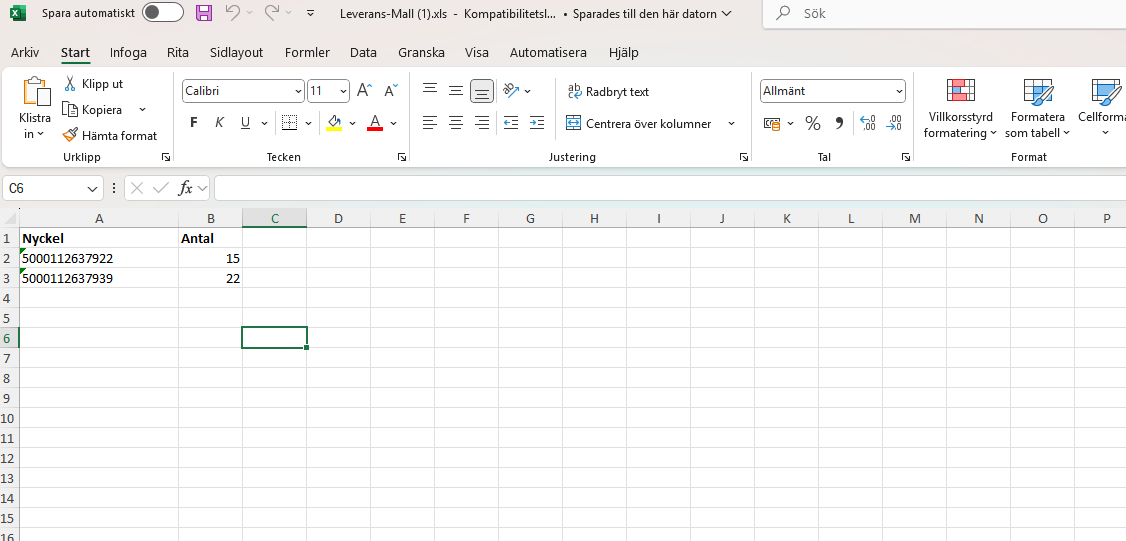
Task: Increase font size with larger A
Action: click(365, 91)
